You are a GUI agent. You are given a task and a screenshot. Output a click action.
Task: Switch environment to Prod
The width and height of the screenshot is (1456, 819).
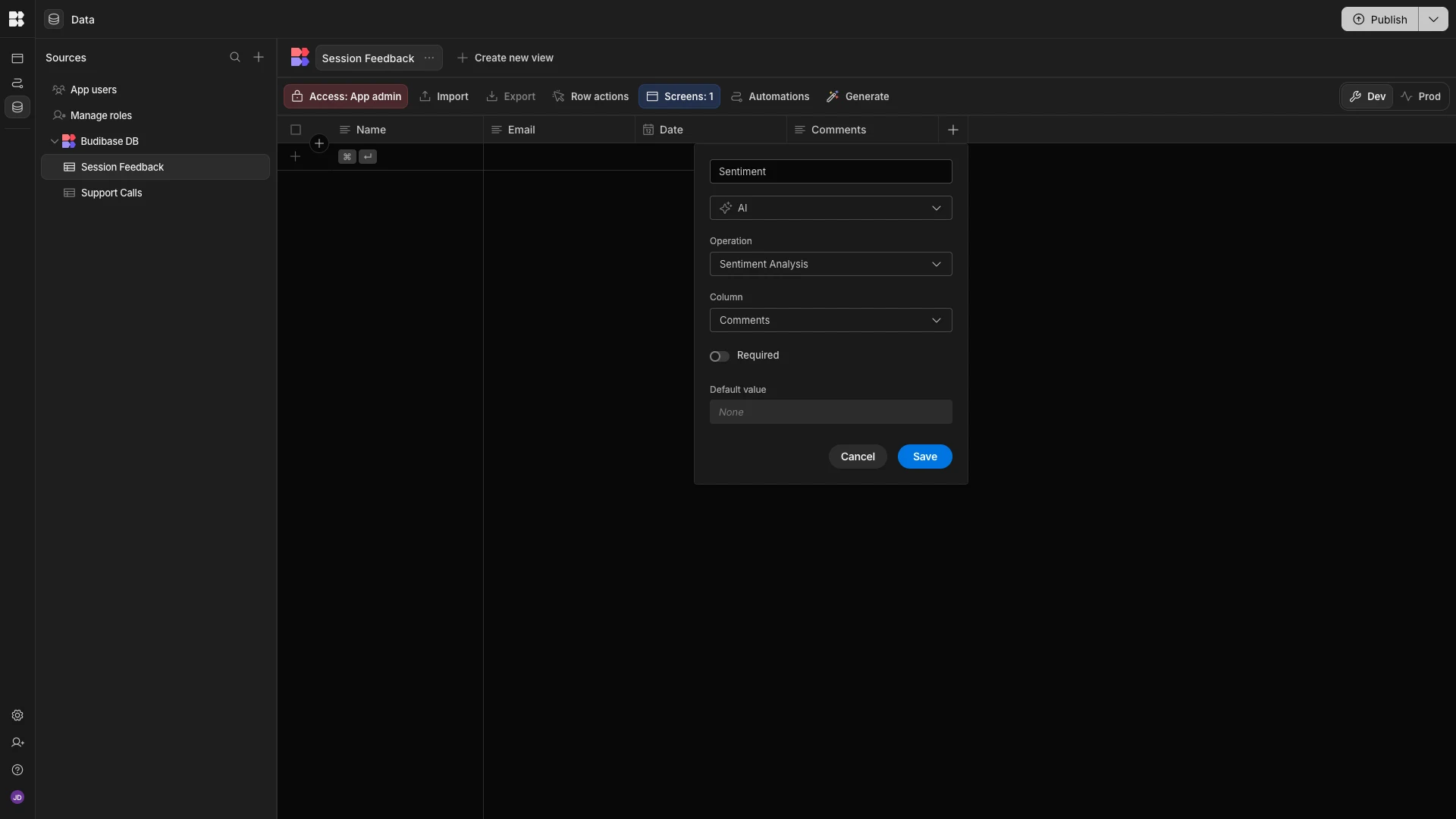click(1421, 97)
